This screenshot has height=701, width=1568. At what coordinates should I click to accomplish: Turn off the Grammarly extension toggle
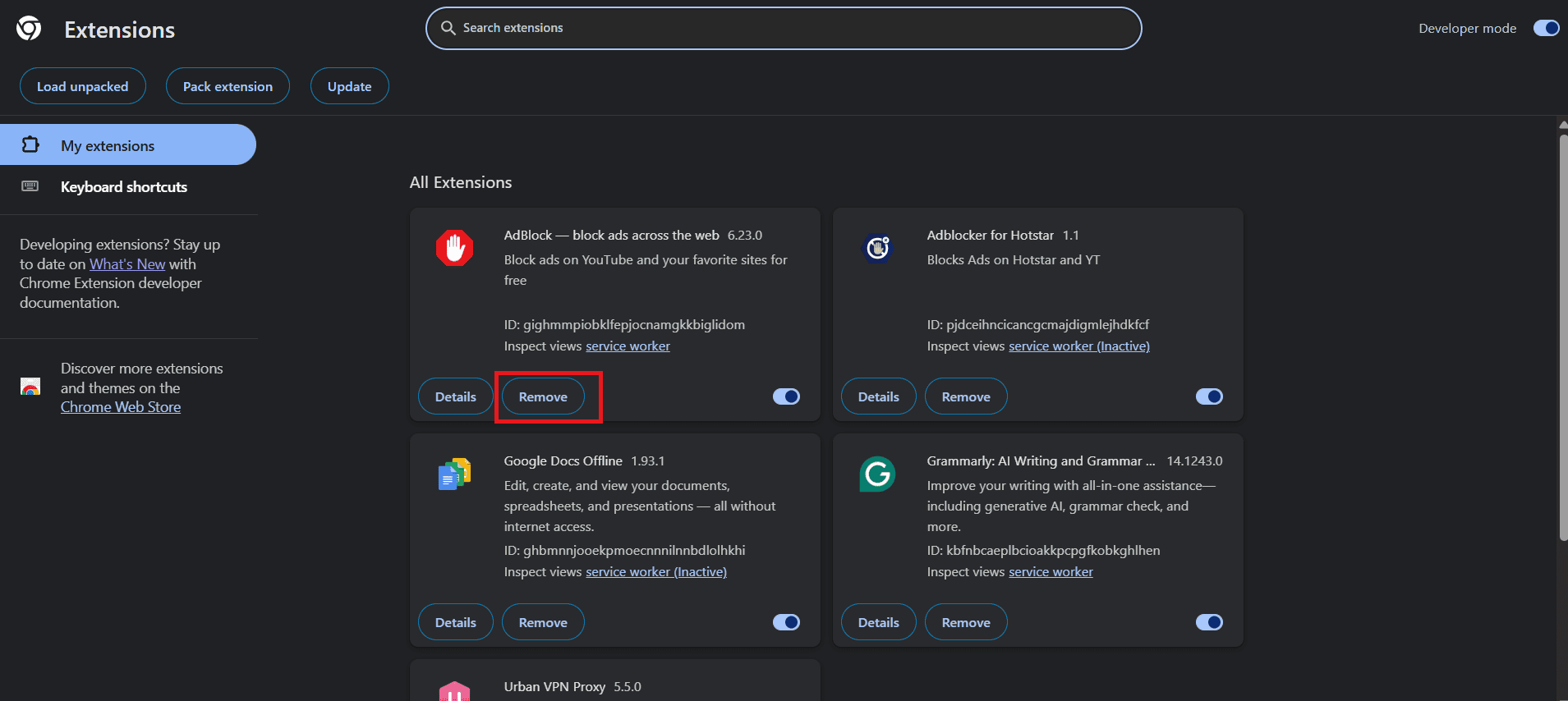[x=1209, y=622]
